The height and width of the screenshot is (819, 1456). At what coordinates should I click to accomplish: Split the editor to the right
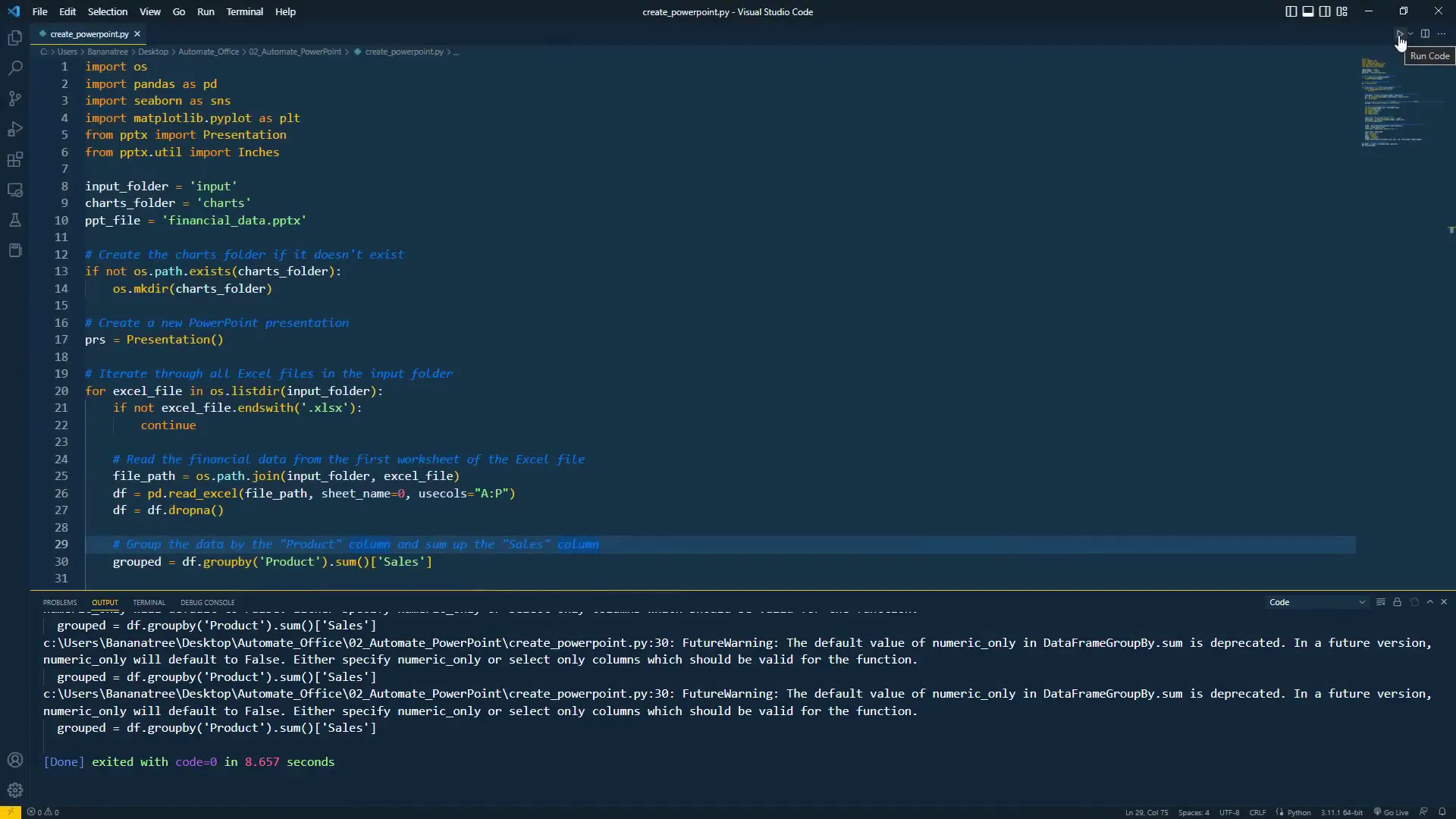pos(1425,33)
